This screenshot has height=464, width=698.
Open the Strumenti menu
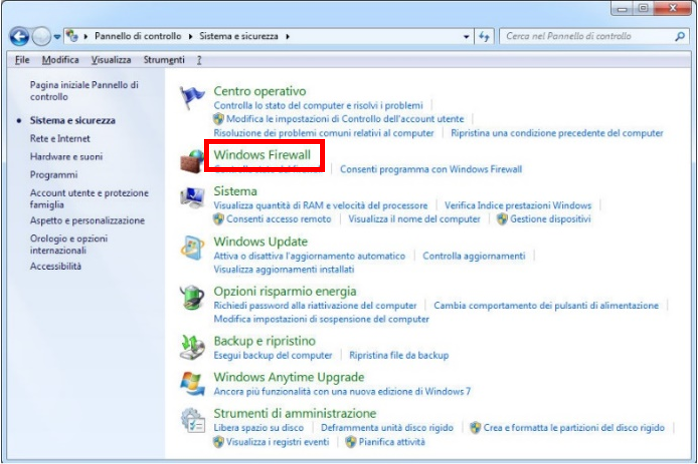(164, 60)
